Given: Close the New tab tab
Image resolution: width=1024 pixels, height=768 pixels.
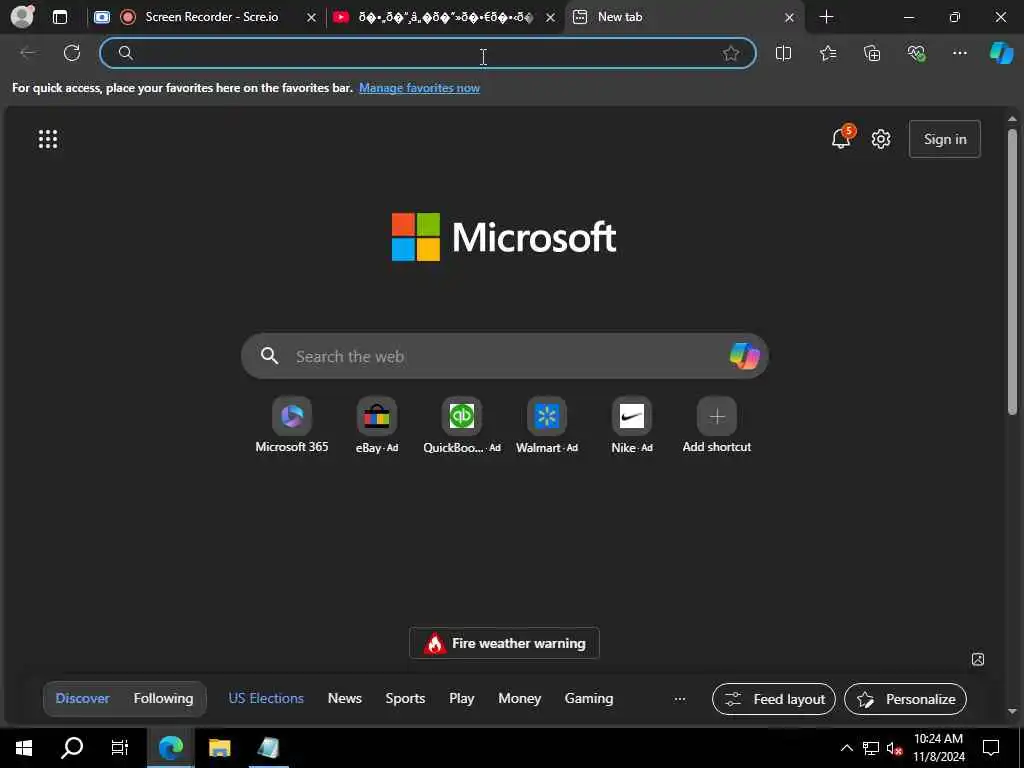Looking at the screenshot, I should (x=789, y=18).
